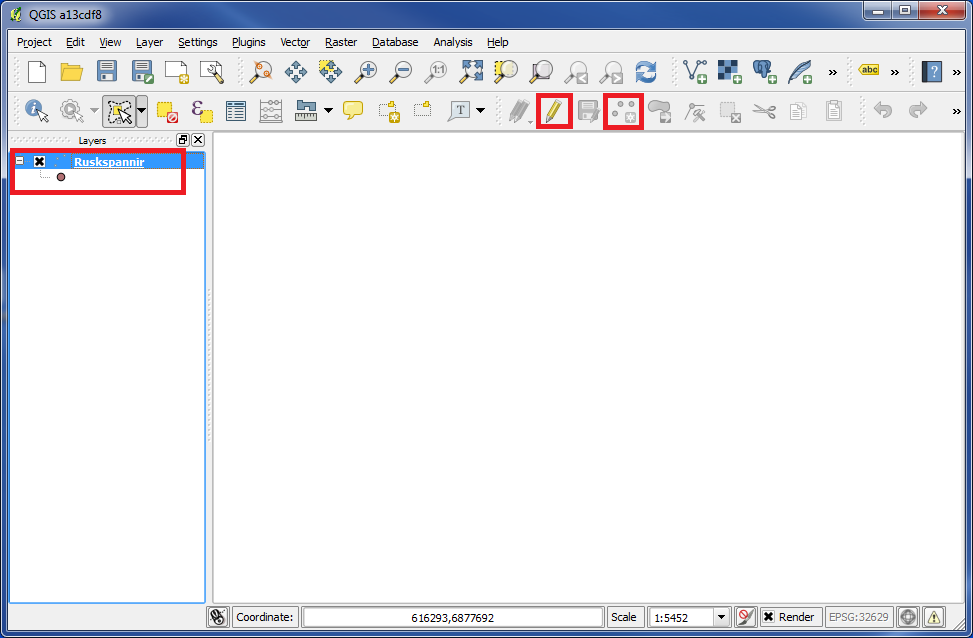Activate Identify Features tool
The width and height of the screenshot is (973, 638).
37,111
